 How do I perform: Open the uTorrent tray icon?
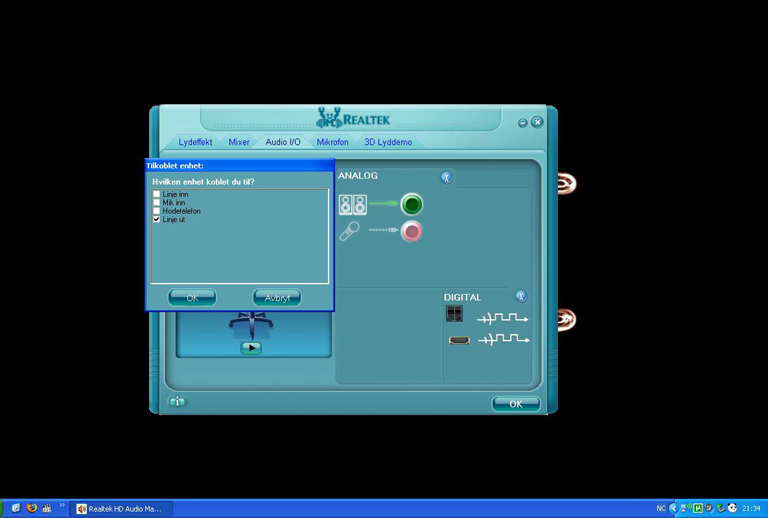[697, 508]
